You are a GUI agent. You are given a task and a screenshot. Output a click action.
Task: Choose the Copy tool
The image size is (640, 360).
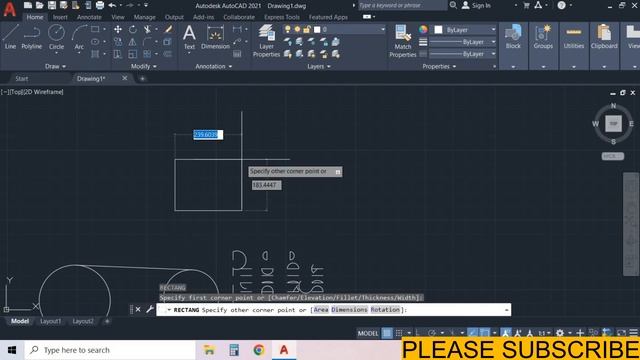coord(118,42)
